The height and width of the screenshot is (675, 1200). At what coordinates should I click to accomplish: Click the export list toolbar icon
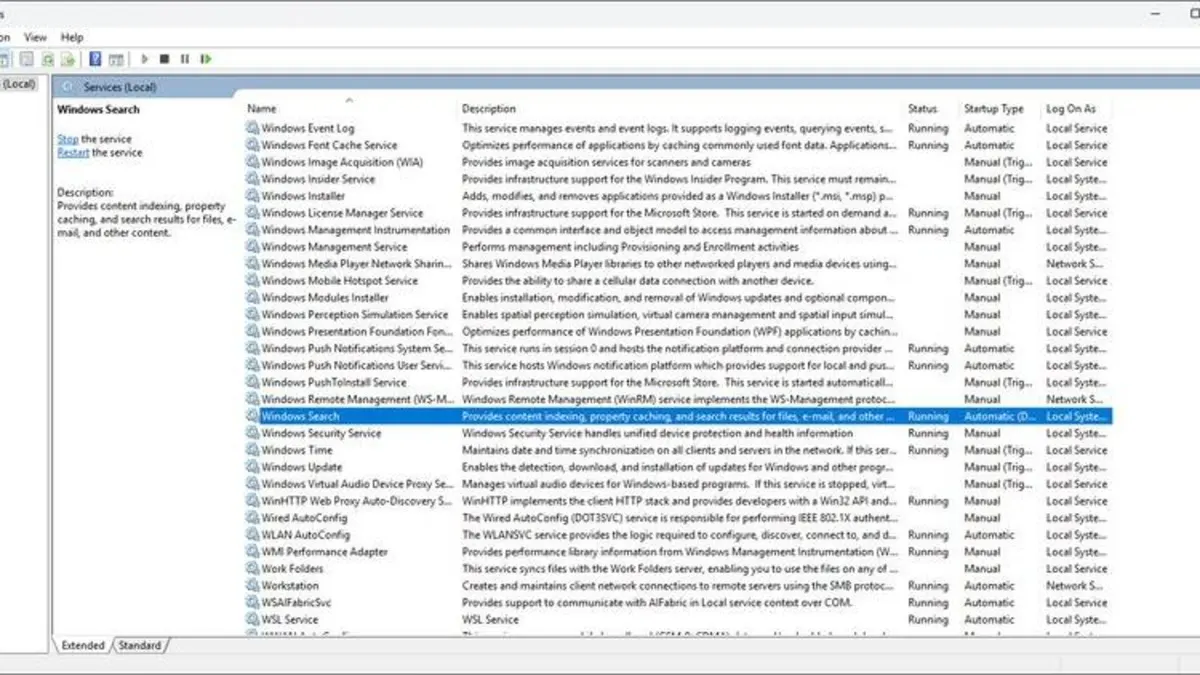tap(67, 59)
